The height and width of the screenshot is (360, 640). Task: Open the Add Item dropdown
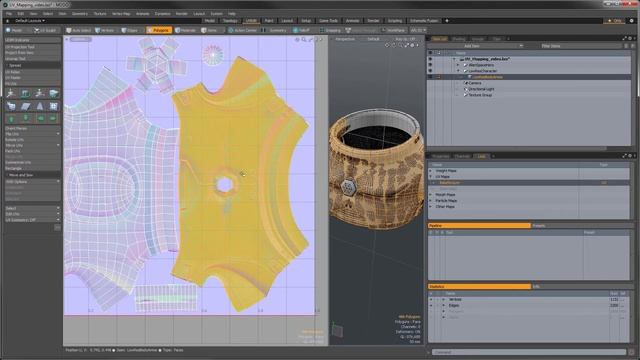tap(476, 46)
